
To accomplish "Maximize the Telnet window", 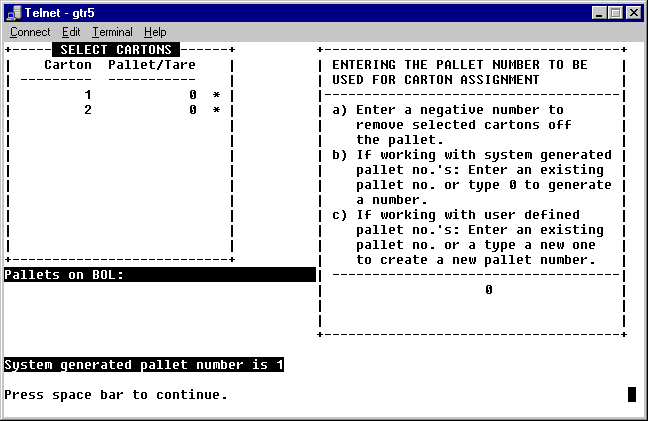I will pyautogui.click(x=616, y=13).
